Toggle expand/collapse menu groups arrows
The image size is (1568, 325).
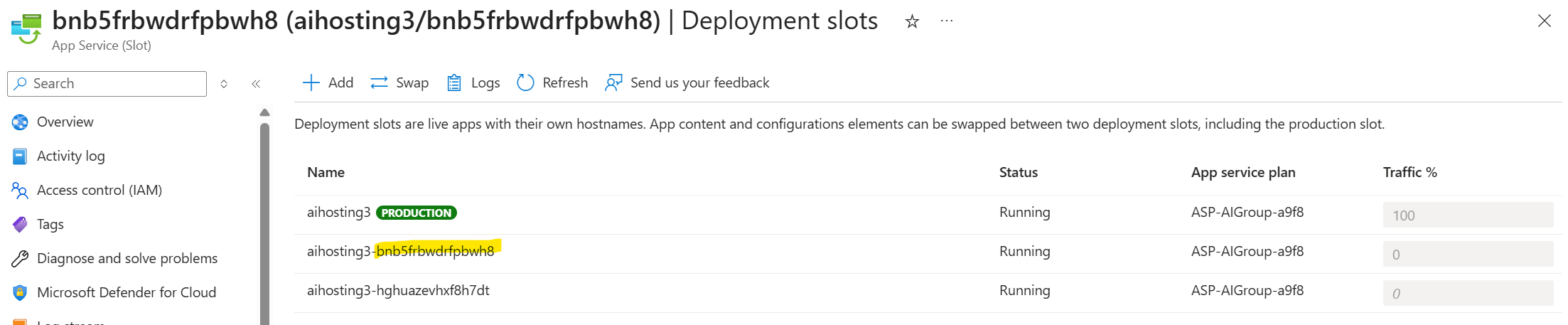tap(224, 84)
